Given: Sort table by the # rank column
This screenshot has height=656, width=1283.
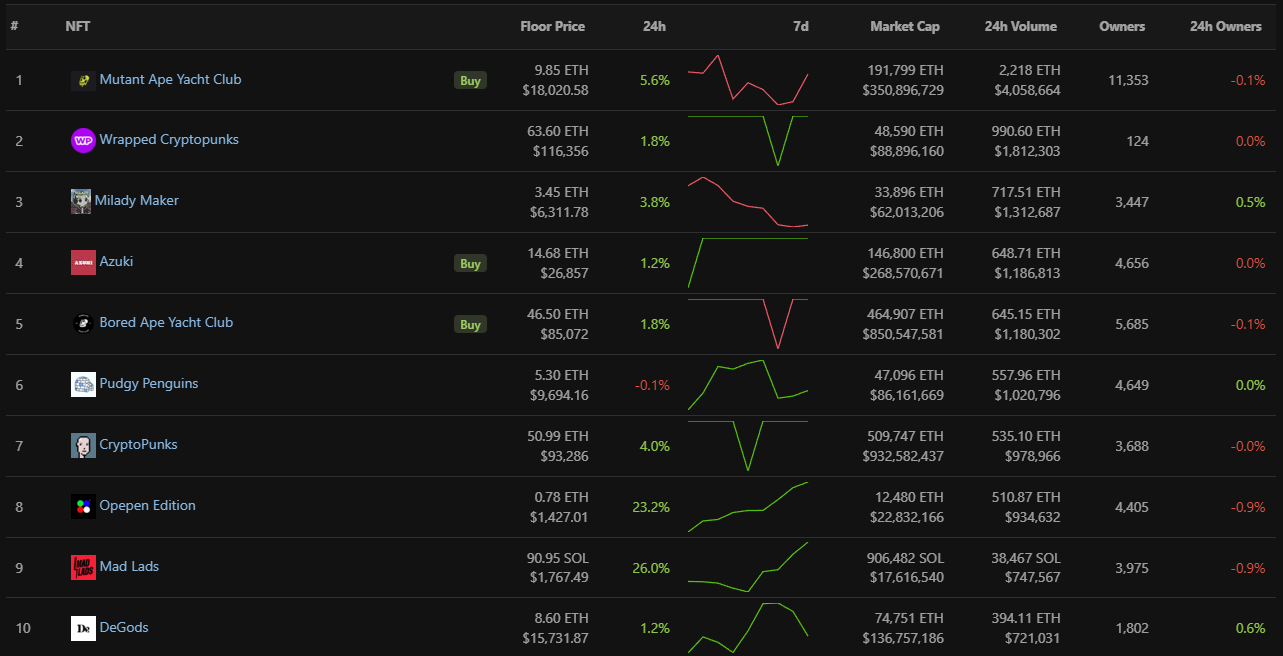Looking at the screenshot, I should coord(15,26).
